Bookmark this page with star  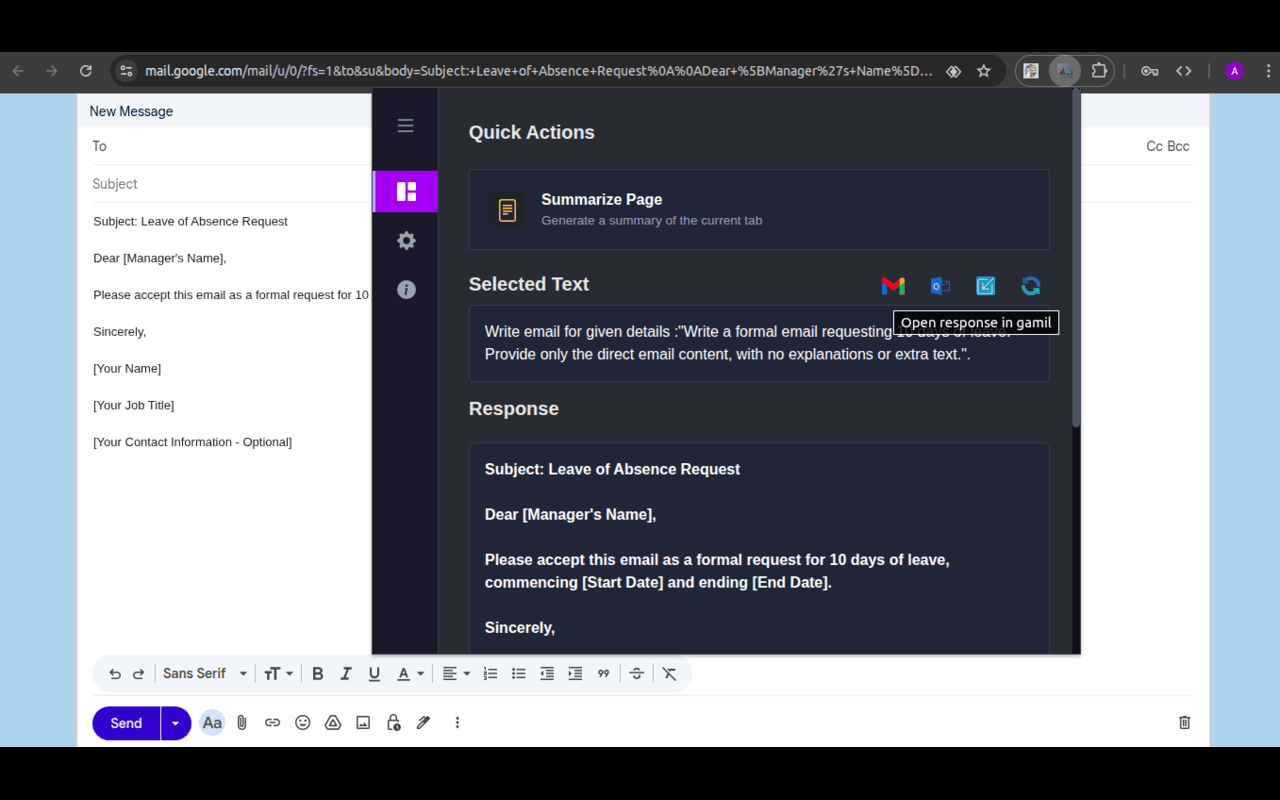tap(984, 71)
